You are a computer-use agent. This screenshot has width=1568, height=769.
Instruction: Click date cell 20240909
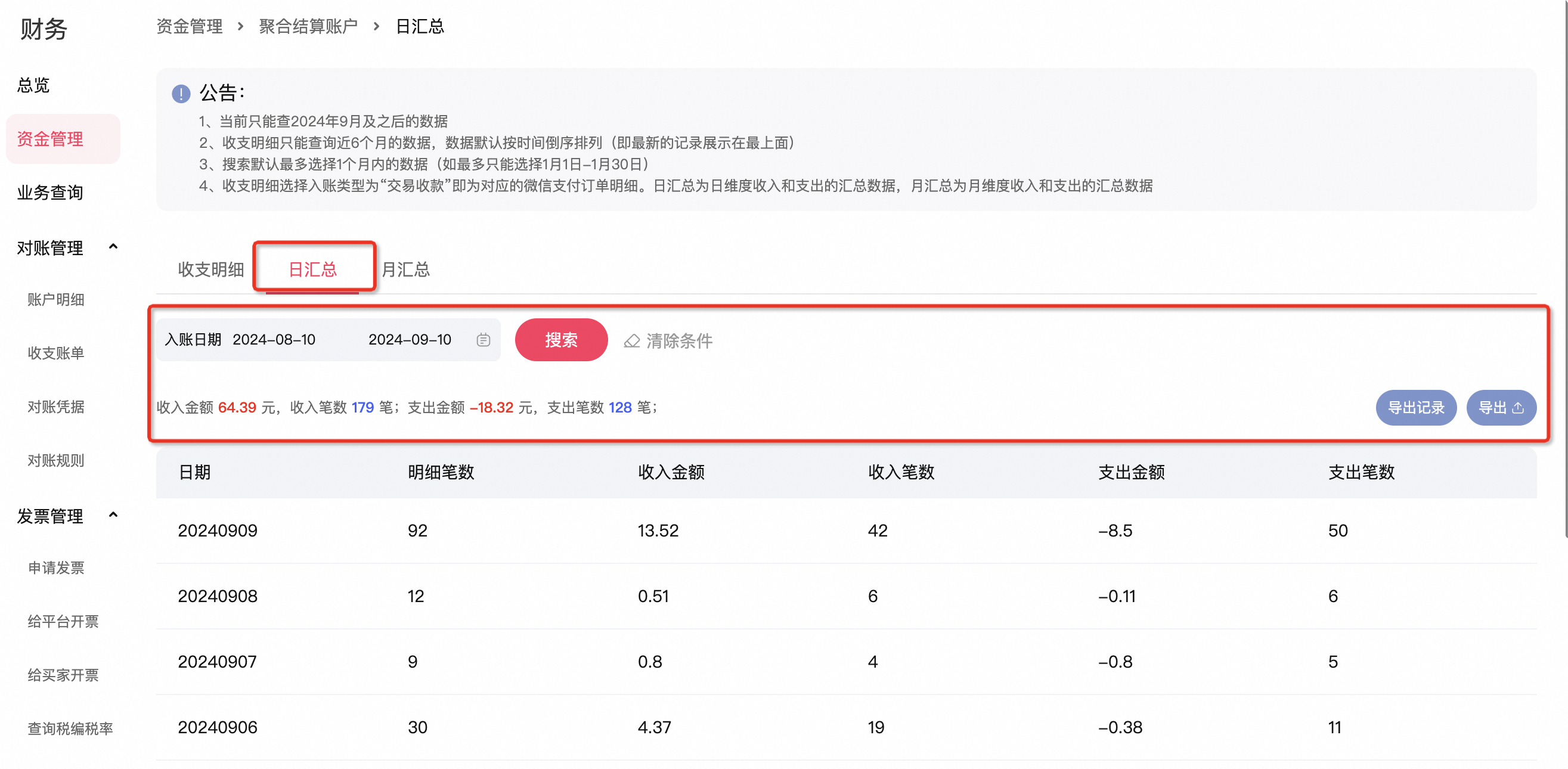(217, 531)
